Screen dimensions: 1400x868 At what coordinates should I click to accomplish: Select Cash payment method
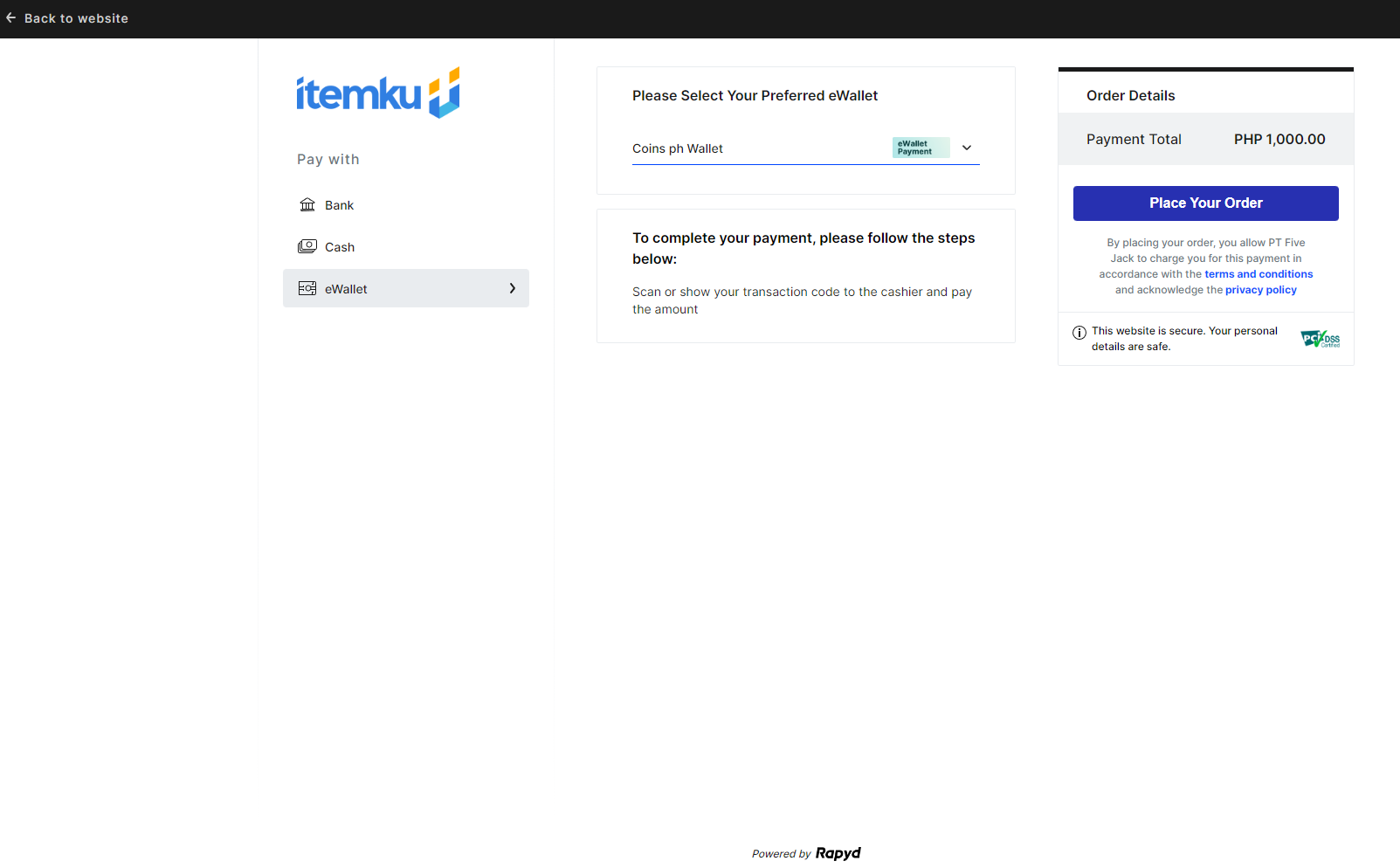406,247
